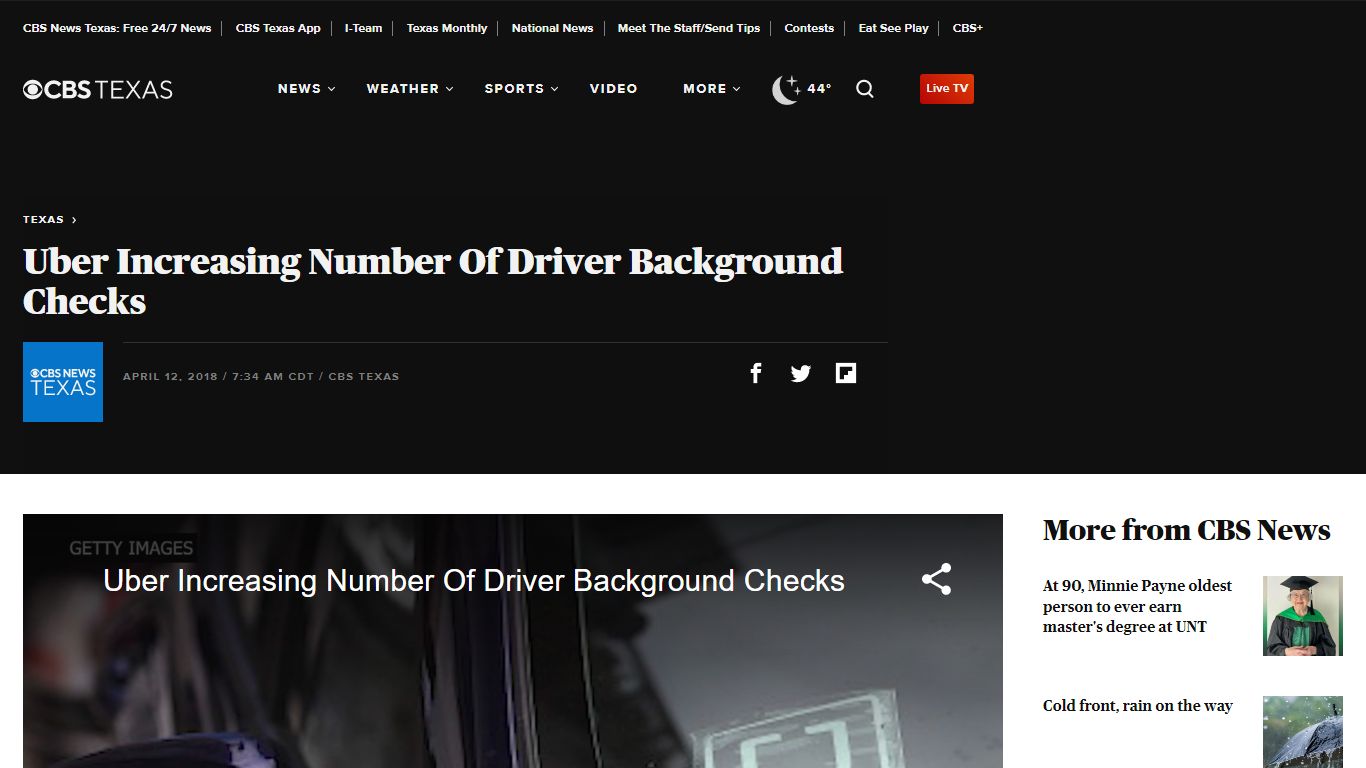Click the CBS Texas logo in header
Screen dimensions: 1366x768
pos(98,89)
